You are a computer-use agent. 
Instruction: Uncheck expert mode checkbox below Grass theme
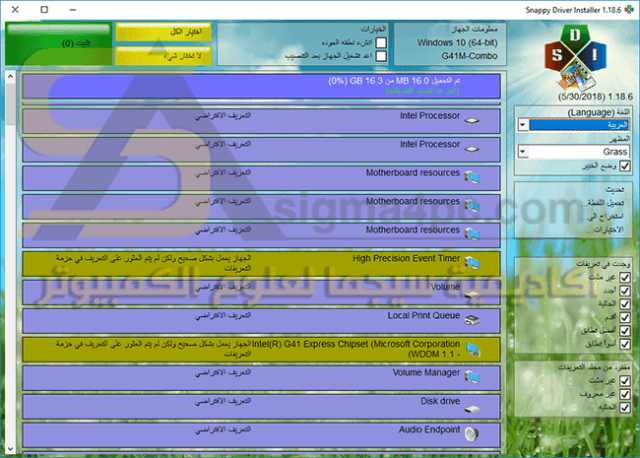pyautogui.click(x=624, y=166)
